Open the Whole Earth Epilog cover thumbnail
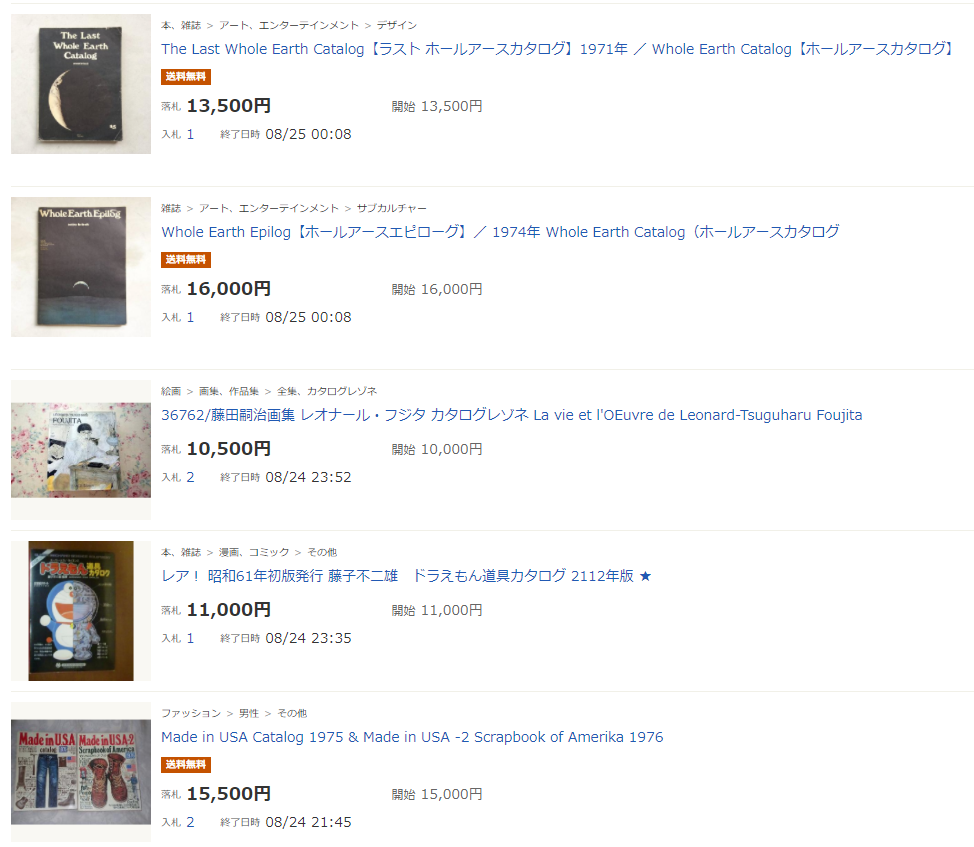The image size is (974, 847). pyautogui.click(x=81, y=267)
